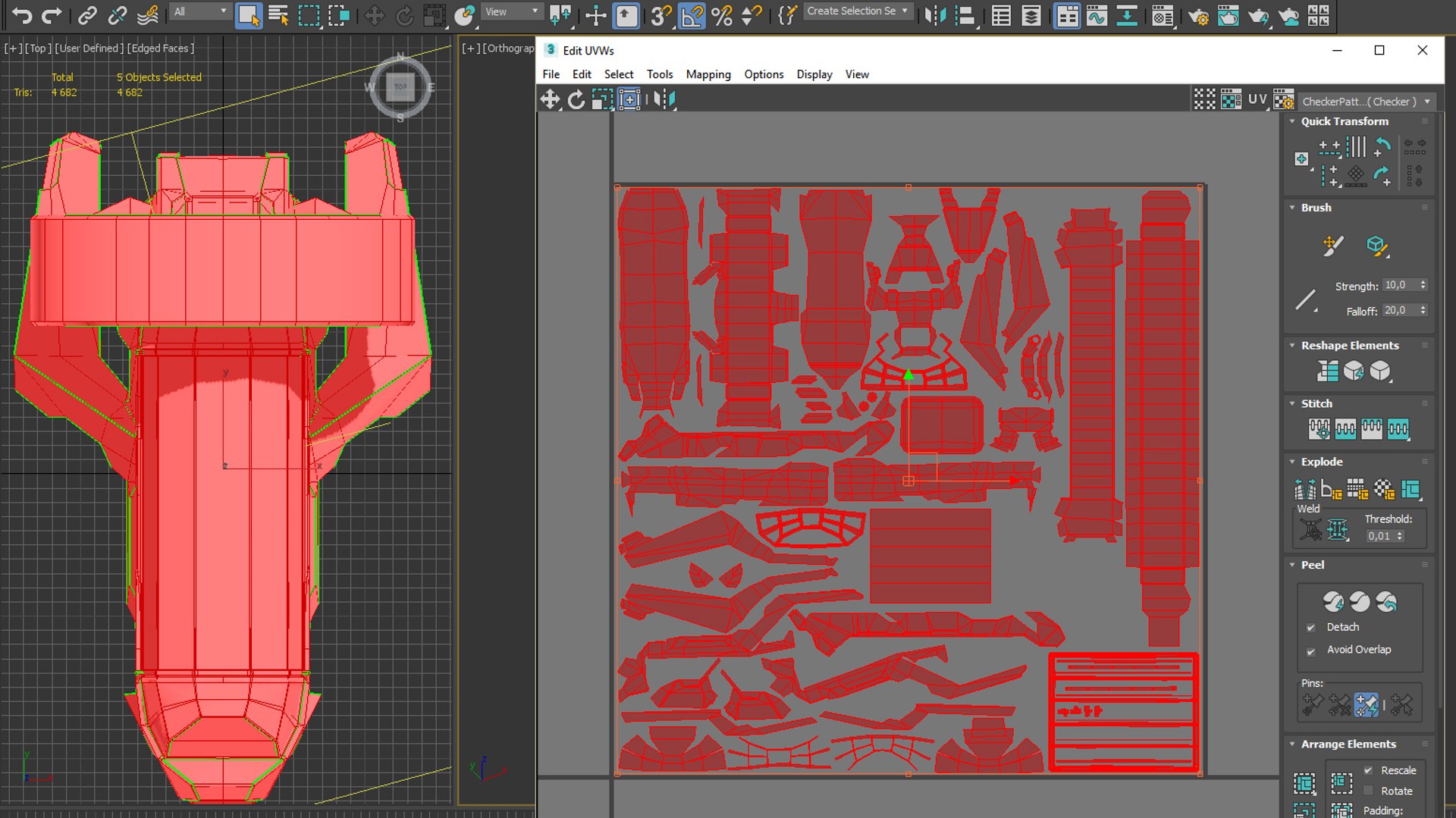Click the first Peel mode icon
Screen dimensions: 1456x818
(1333, 602)
